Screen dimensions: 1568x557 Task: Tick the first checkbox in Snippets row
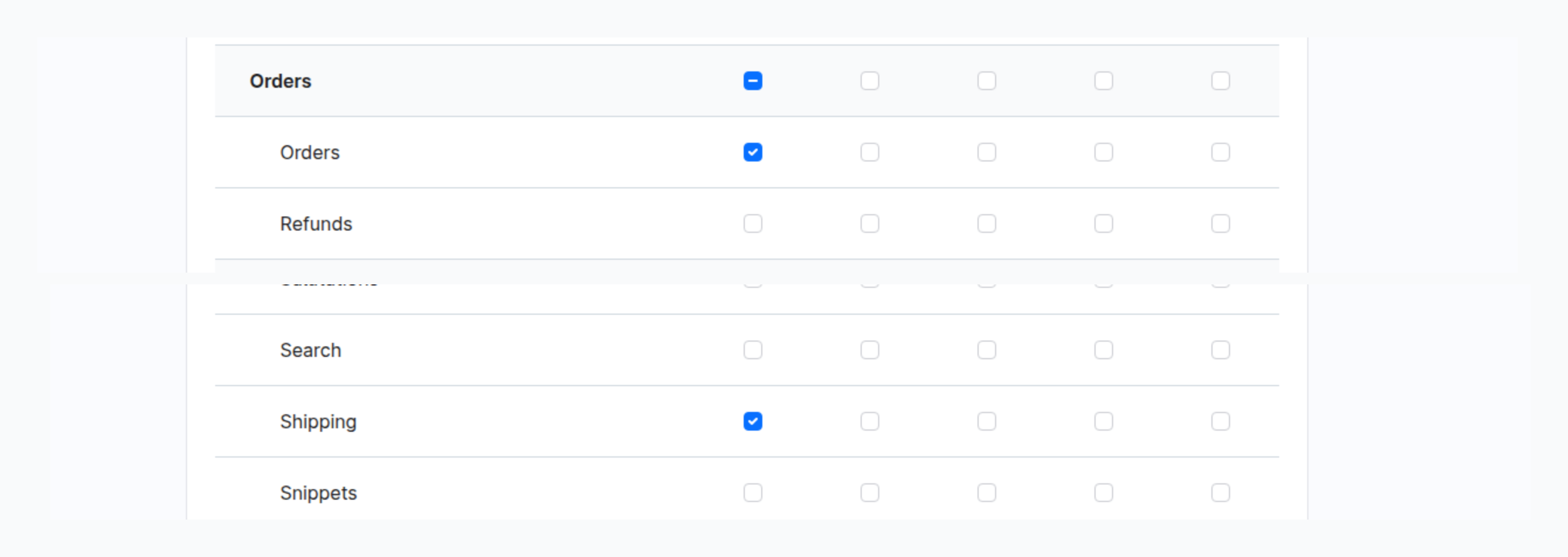coord(752,493)
